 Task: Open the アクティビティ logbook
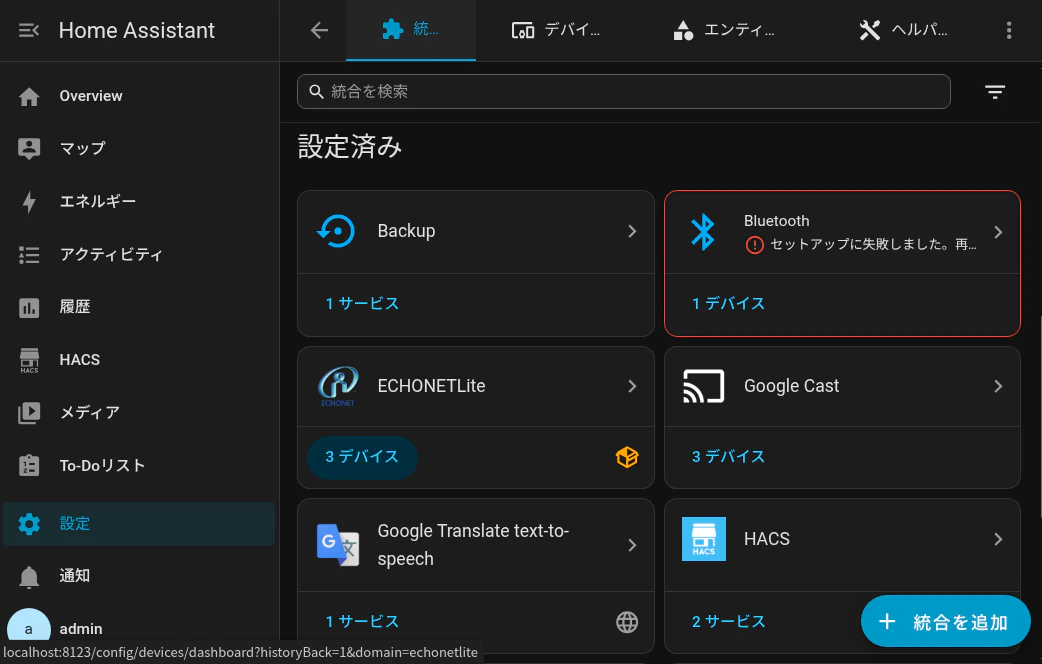138,255
